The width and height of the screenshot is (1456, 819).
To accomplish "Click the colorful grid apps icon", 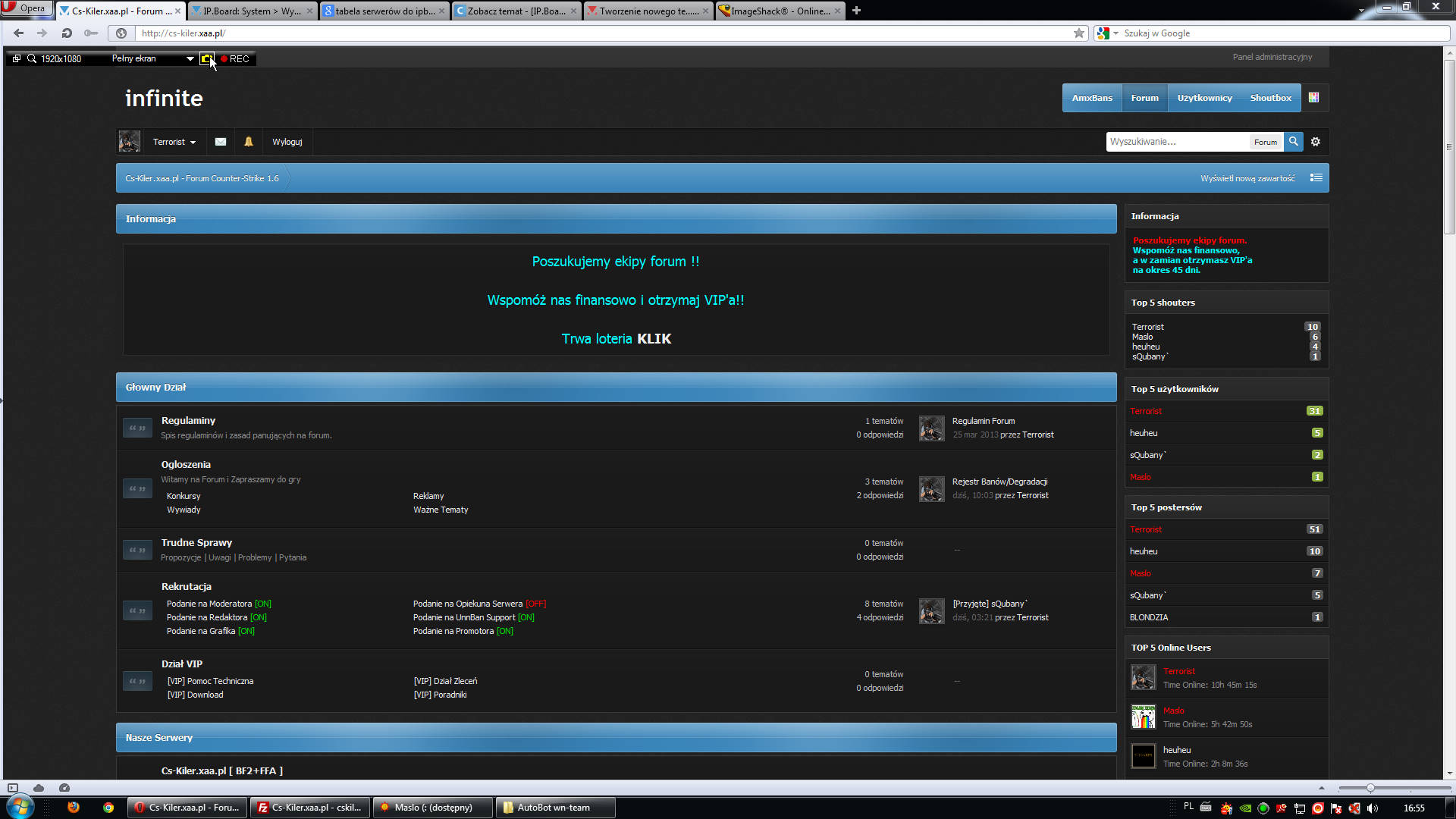I will pyautogui.click(x=1314, y=98).
